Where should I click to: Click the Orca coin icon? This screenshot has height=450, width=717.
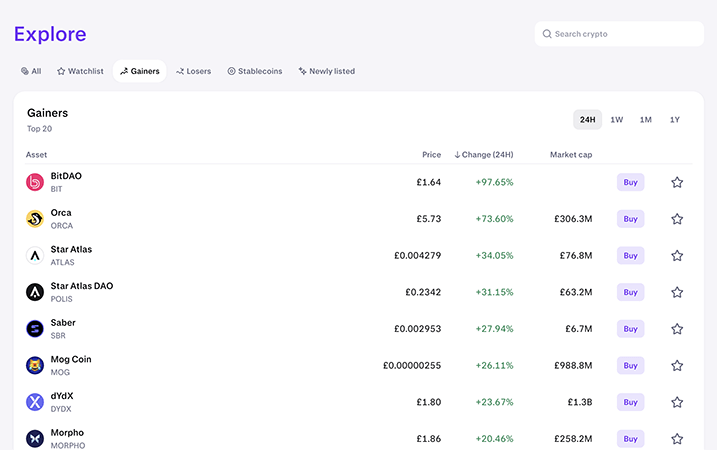point(35,219)
